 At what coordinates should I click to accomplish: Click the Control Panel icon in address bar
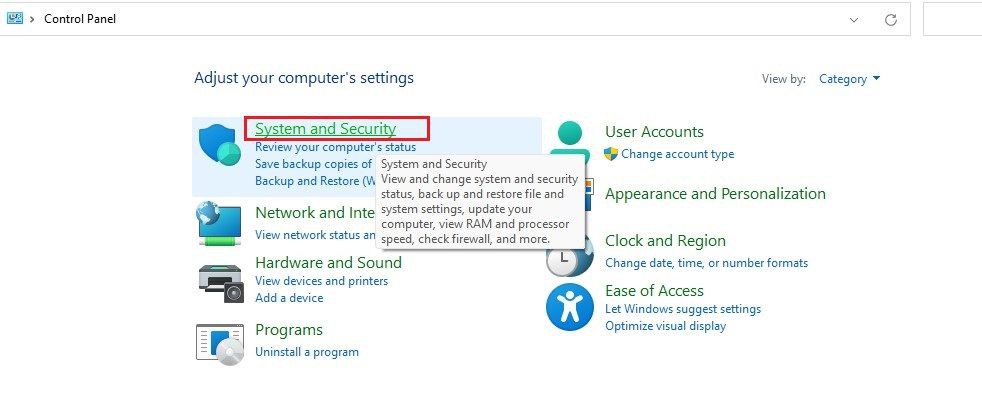(x=14, y=18)
